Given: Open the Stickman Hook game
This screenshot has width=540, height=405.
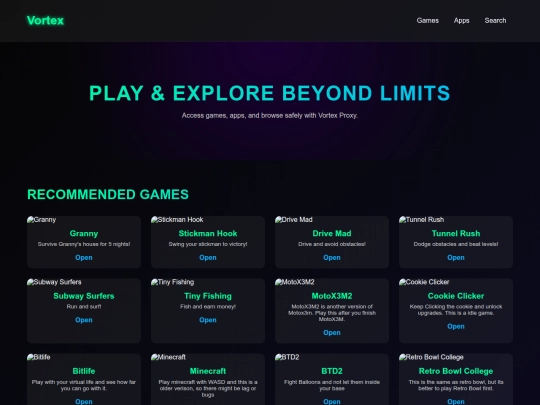Looking at the screenshot, I should (208, 258).
